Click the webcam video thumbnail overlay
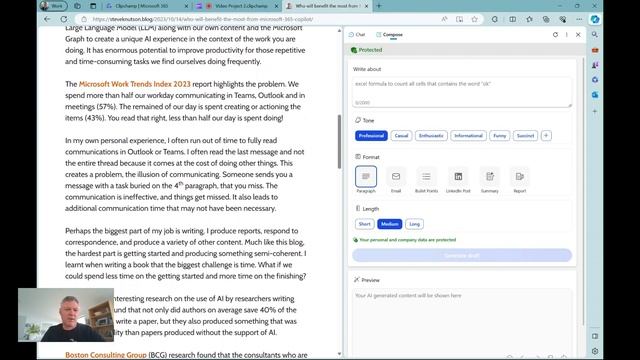 (x=66, y=315)
